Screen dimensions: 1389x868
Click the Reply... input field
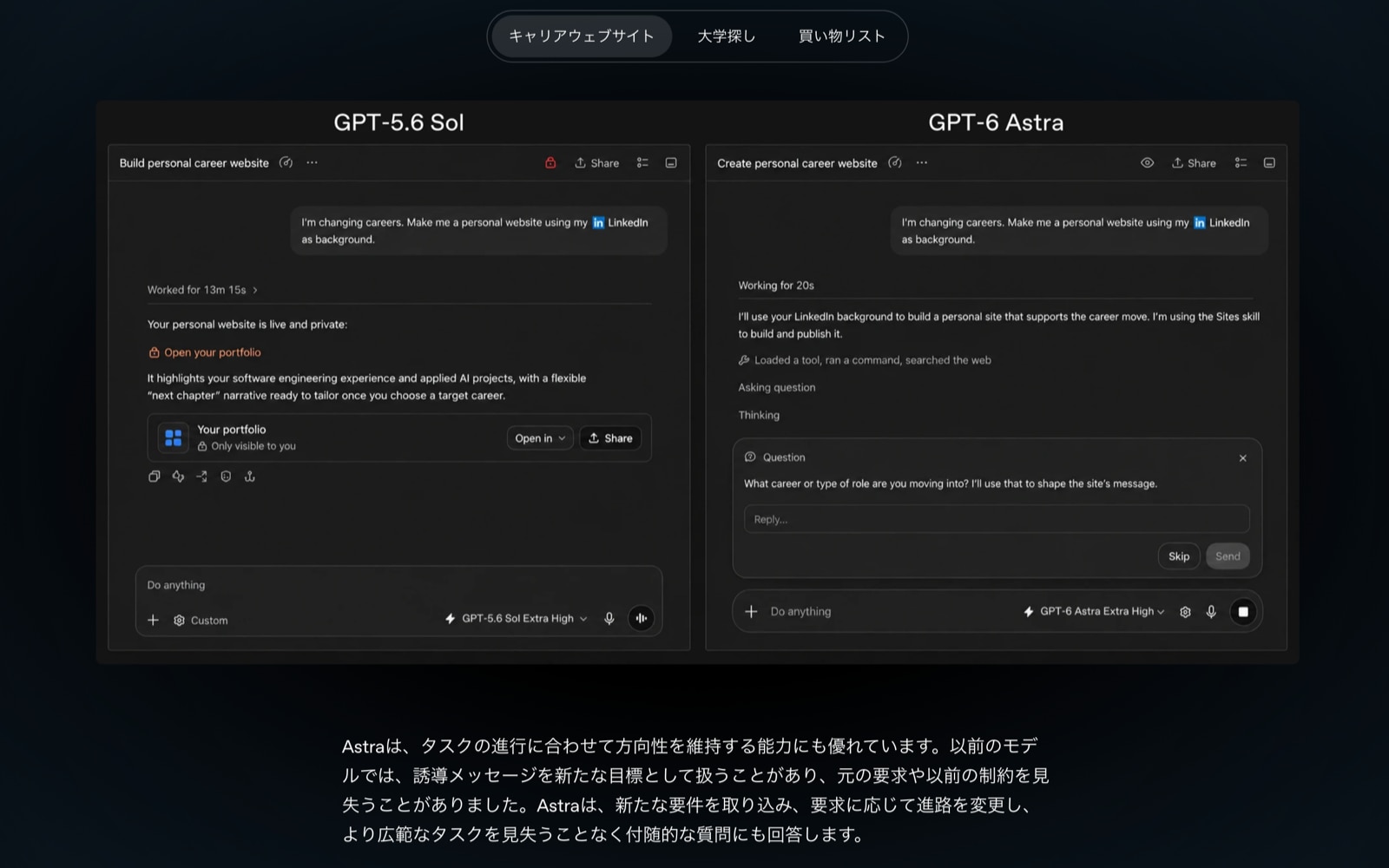click(997, 519)
